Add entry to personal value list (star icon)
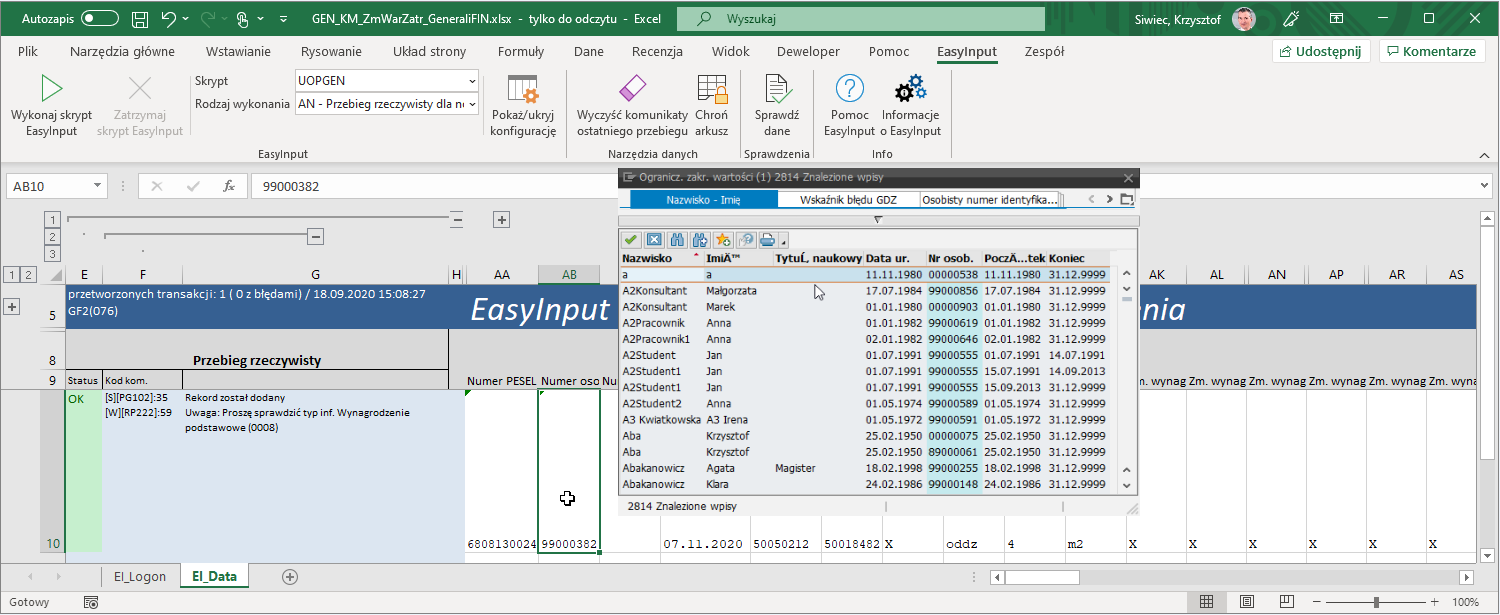Viewport: 1500px width, 615px height. click(723, 239)
